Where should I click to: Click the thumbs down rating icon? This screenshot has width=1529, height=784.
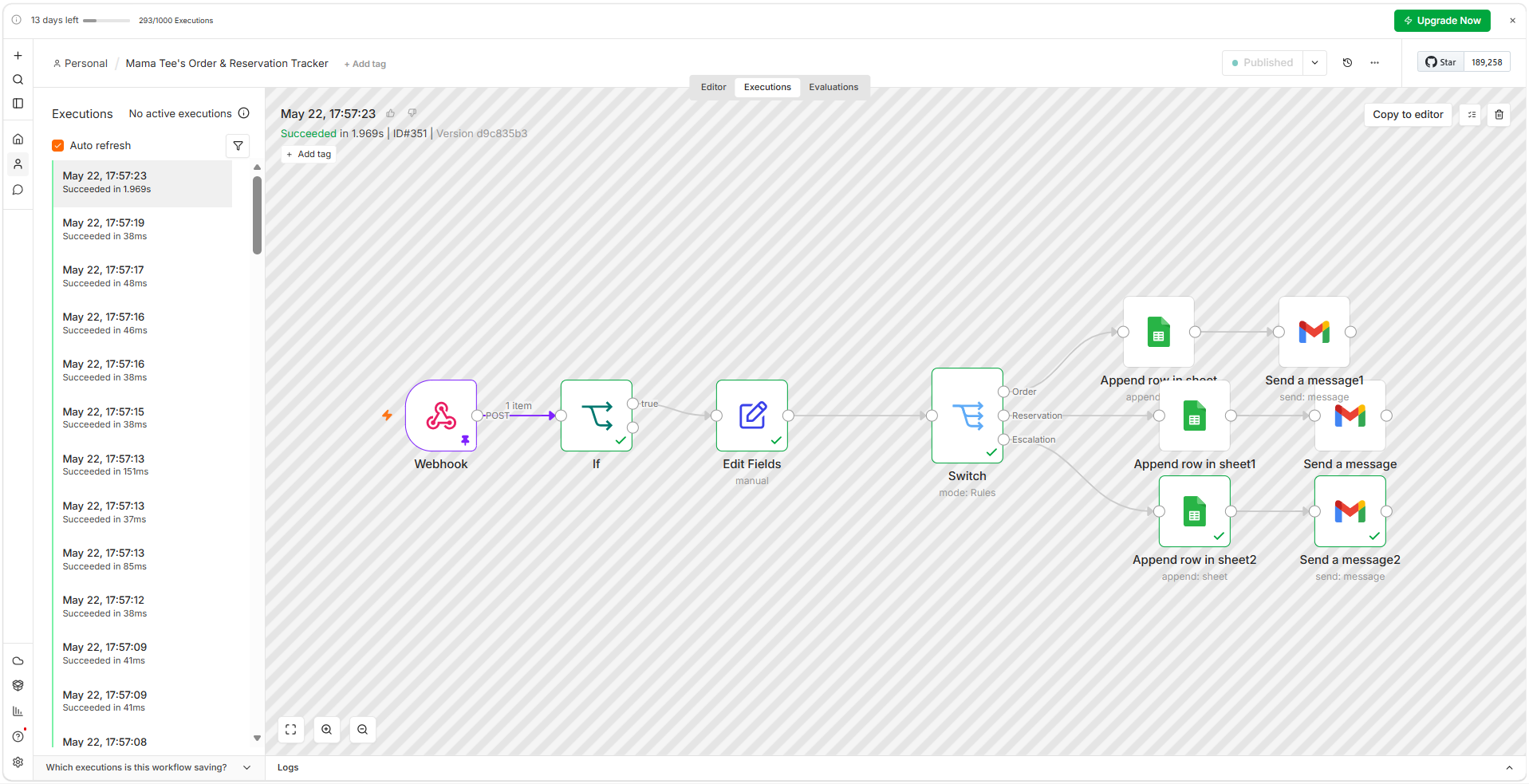point(412,114)
